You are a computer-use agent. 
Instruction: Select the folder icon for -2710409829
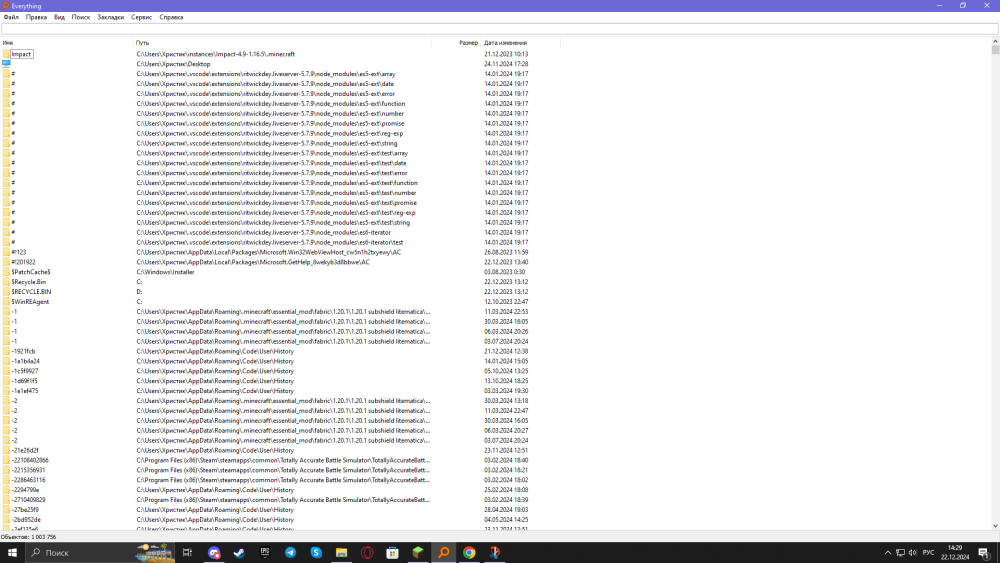tap(6, 500)
